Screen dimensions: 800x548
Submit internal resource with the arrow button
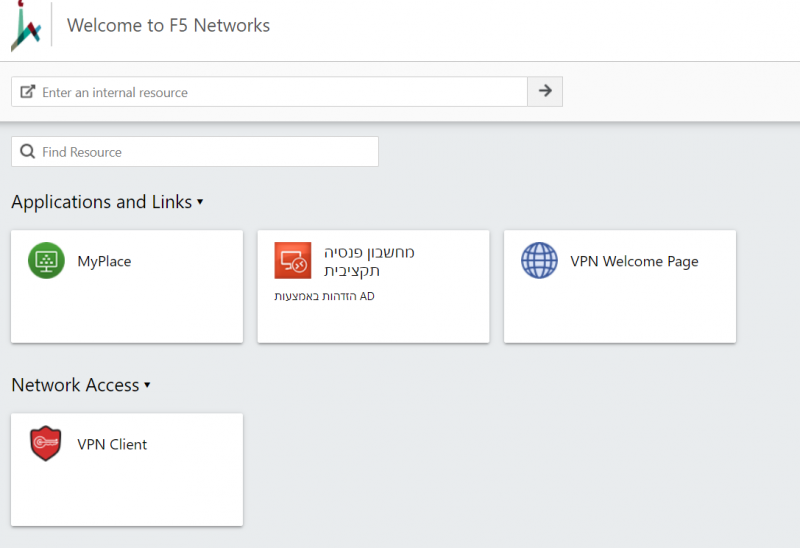545,91
